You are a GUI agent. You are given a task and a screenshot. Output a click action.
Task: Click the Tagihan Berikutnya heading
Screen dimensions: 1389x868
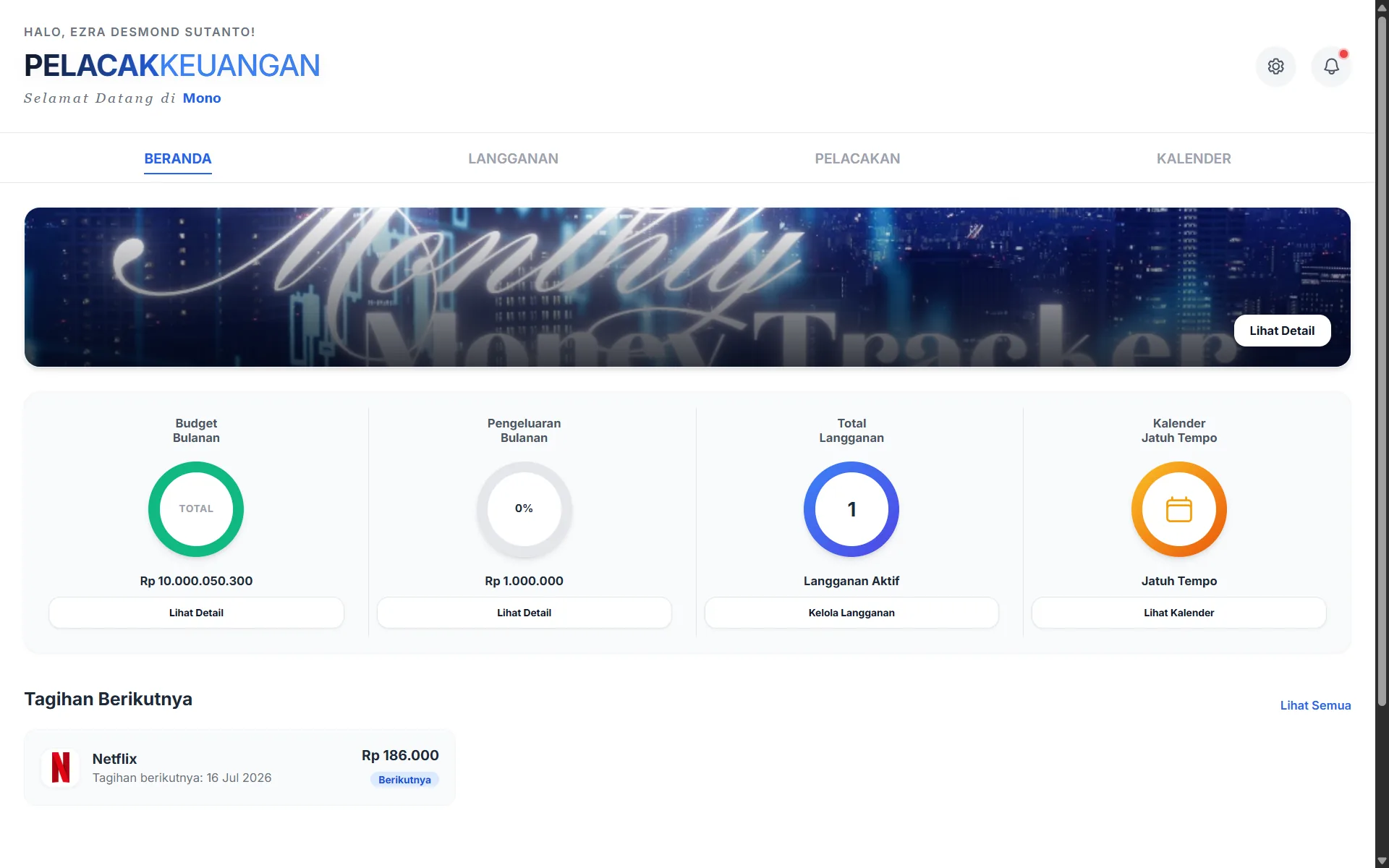109,699
